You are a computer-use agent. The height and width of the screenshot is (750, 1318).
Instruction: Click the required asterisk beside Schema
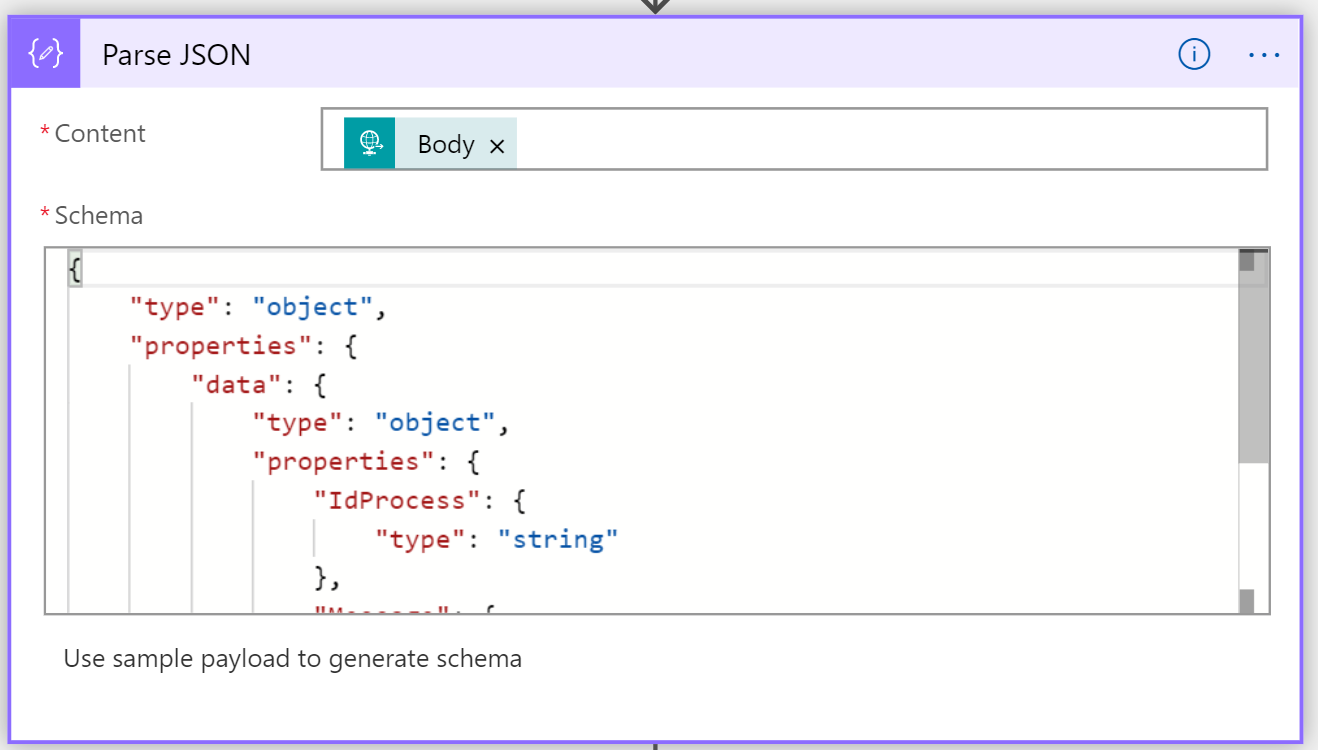(47, 213)
